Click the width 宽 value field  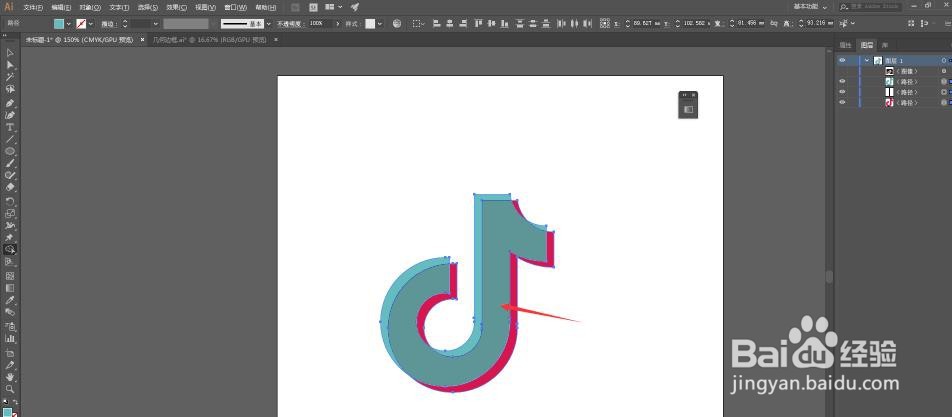click(749, 23)
